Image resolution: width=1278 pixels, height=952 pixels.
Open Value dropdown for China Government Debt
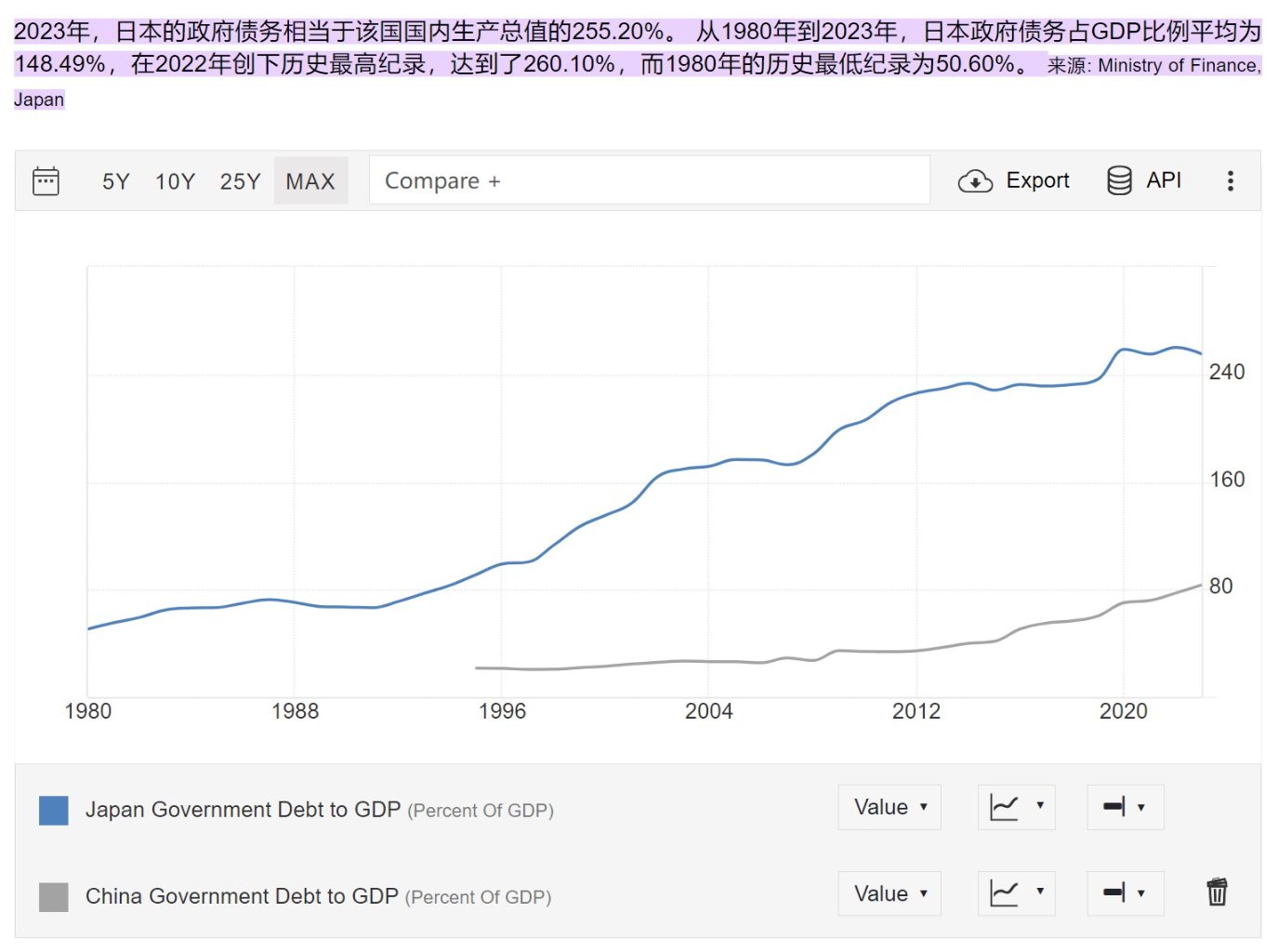[889, 893]
